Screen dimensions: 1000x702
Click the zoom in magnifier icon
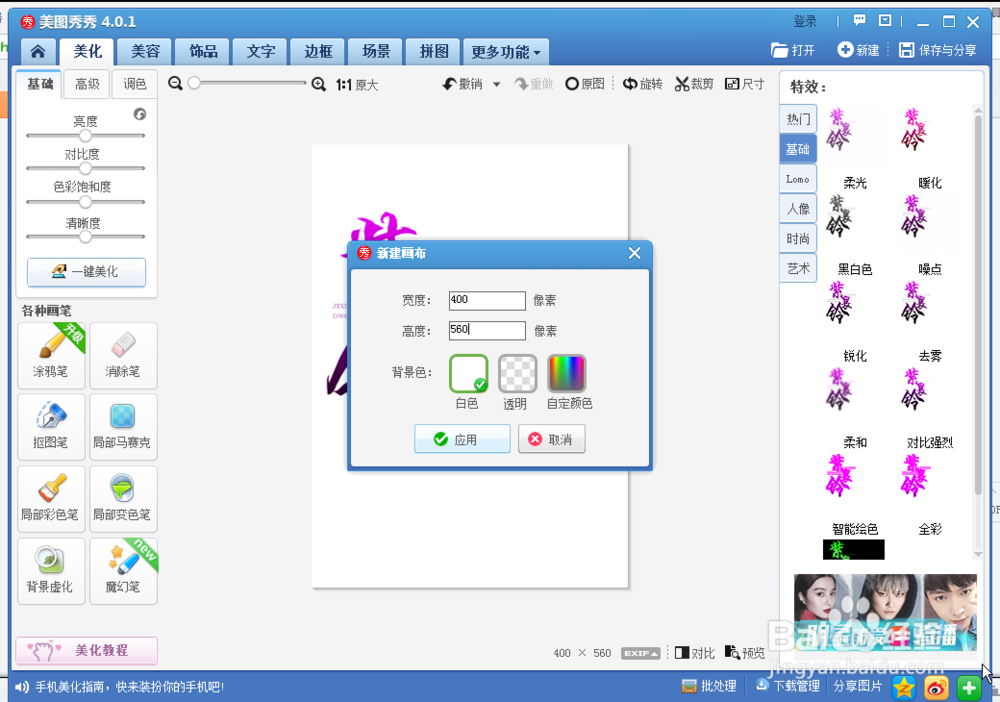click(319, 84)
